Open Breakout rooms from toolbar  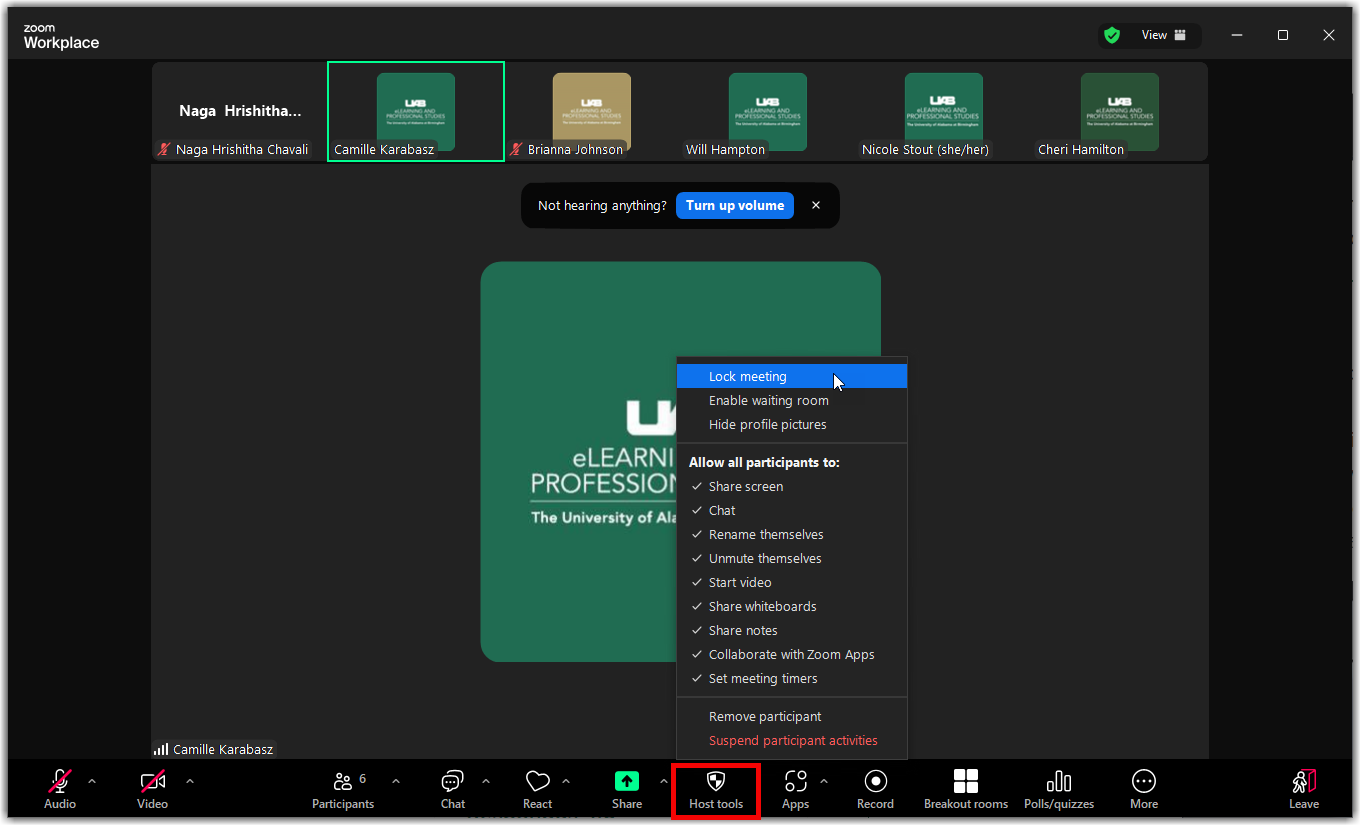(965, 789)
